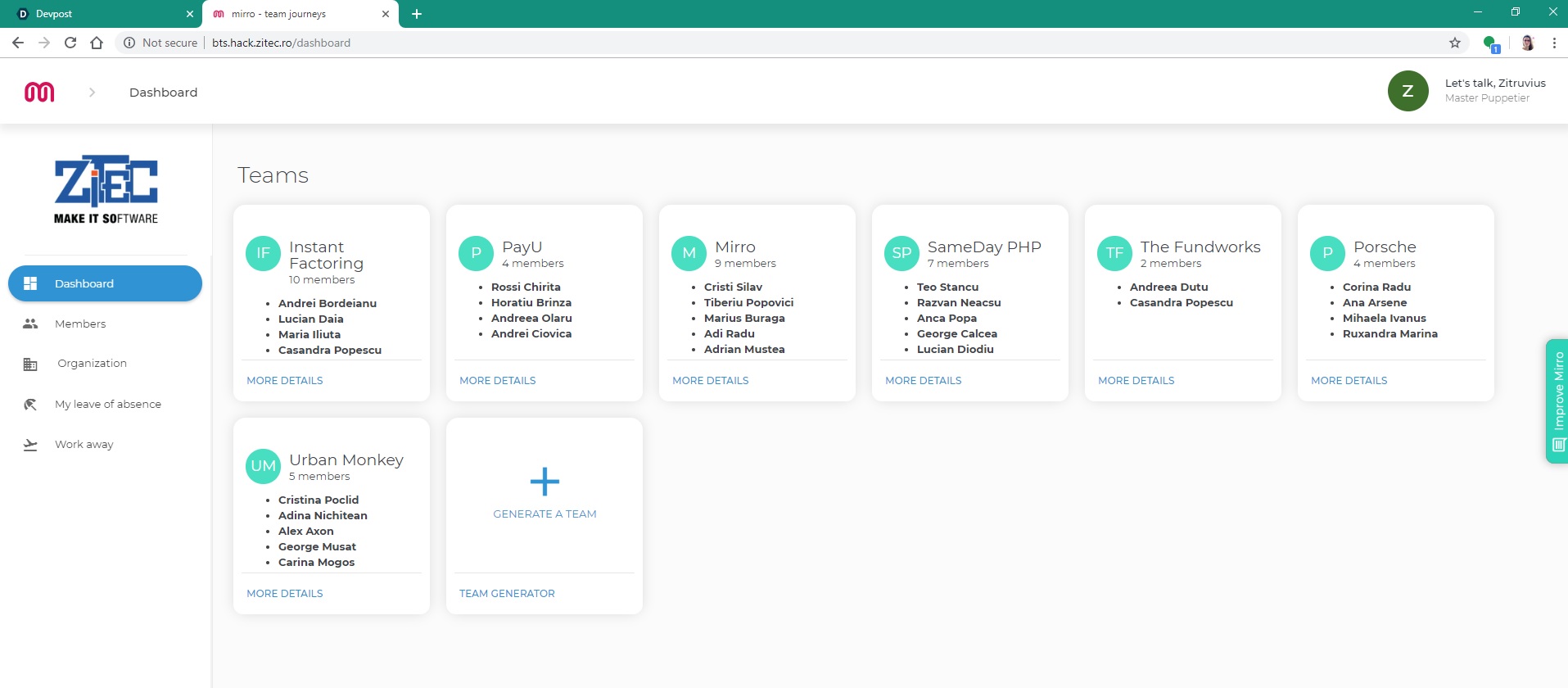Click the plus icon to generate a team
The width and height of the screenshot is (1568, 688).
pyautogui.click(x=545, y=482)
